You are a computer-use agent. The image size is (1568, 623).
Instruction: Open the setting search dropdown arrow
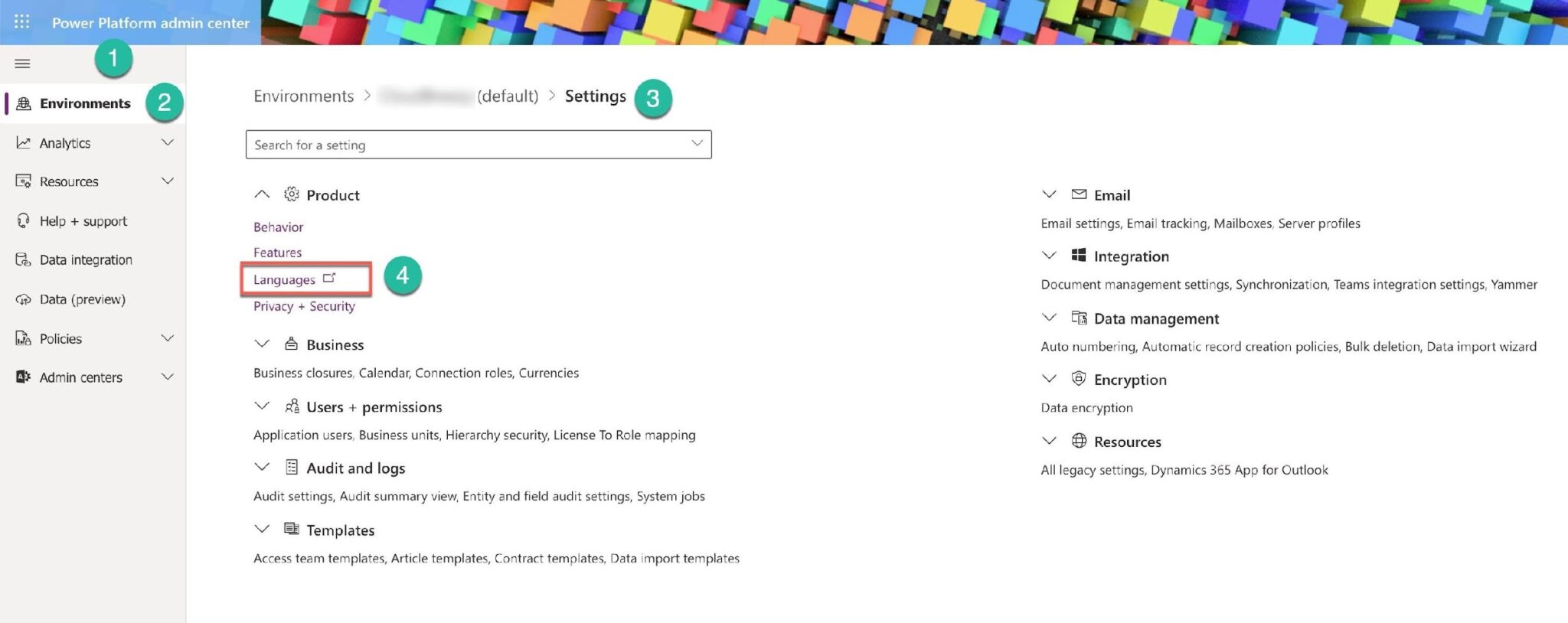697,144
